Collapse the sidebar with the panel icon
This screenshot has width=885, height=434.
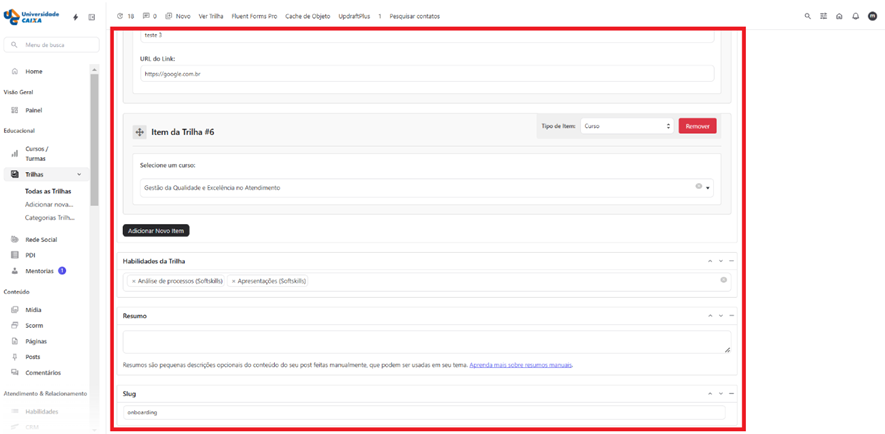(x=92, y=17)
